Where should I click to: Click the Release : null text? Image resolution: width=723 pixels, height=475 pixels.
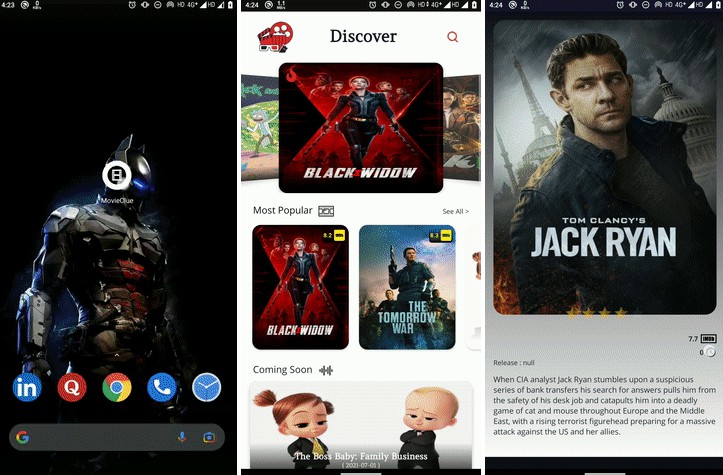point(514,363)
